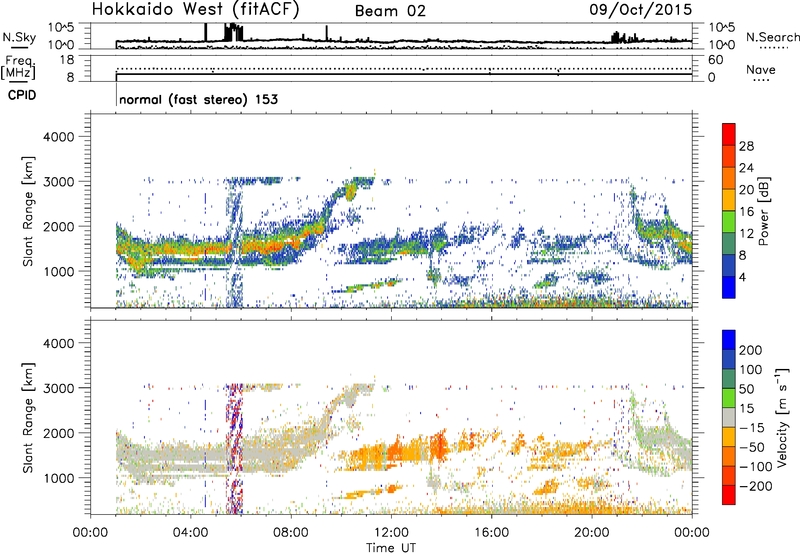The image size is (800, 554).
Task: Click the 'Beam 02' label
Action: (390, 11)
